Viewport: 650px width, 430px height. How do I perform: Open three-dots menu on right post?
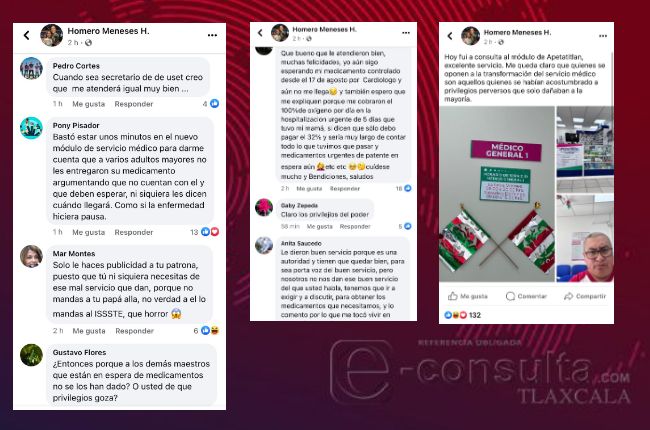(603, 36)
